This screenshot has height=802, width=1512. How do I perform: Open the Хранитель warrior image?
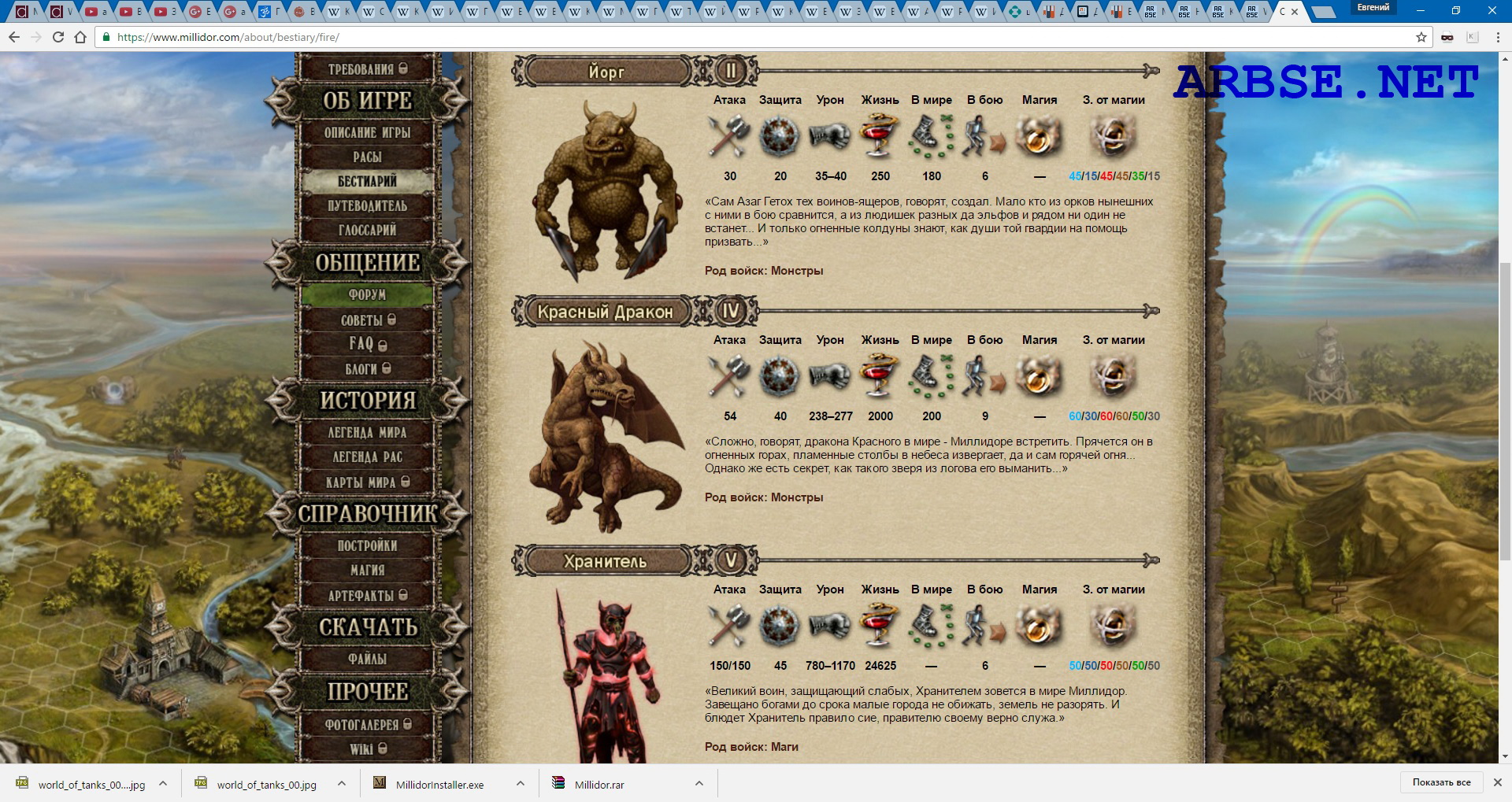point(608,675)
